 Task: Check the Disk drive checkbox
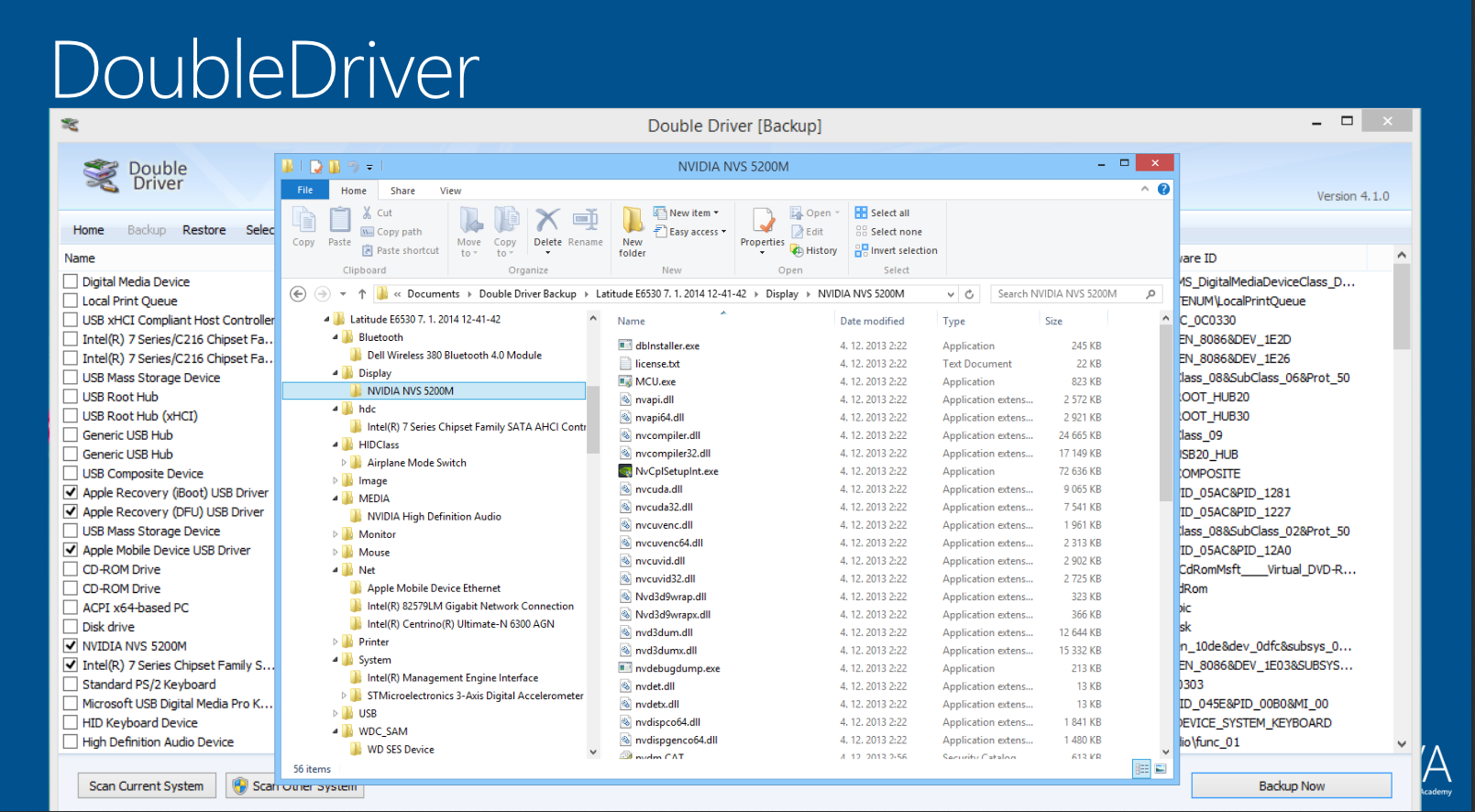click(71, 627)
